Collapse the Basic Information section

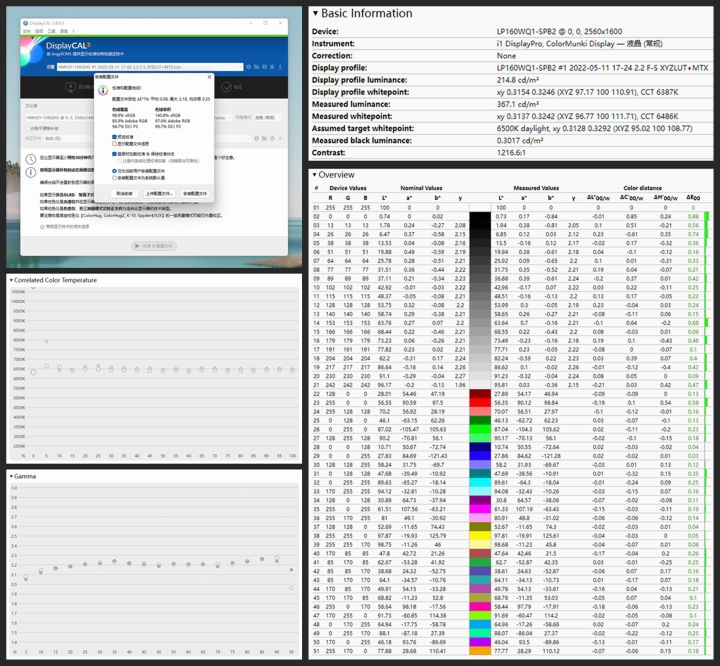315,13
